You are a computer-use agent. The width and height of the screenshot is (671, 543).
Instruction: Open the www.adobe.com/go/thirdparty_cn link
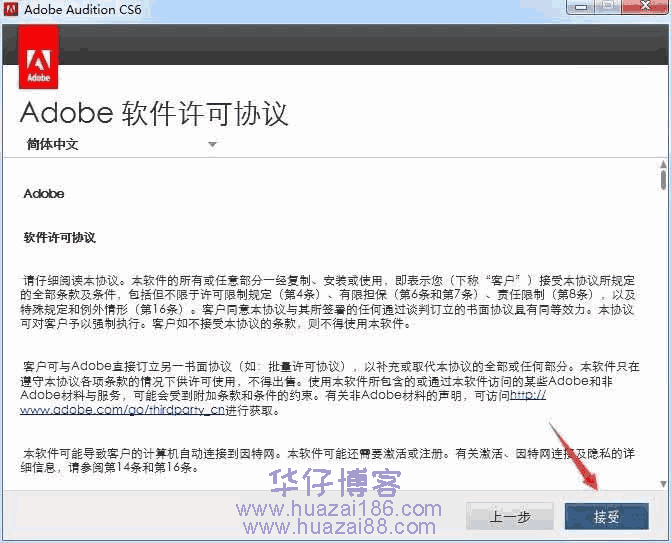click(x=122, y=409)
